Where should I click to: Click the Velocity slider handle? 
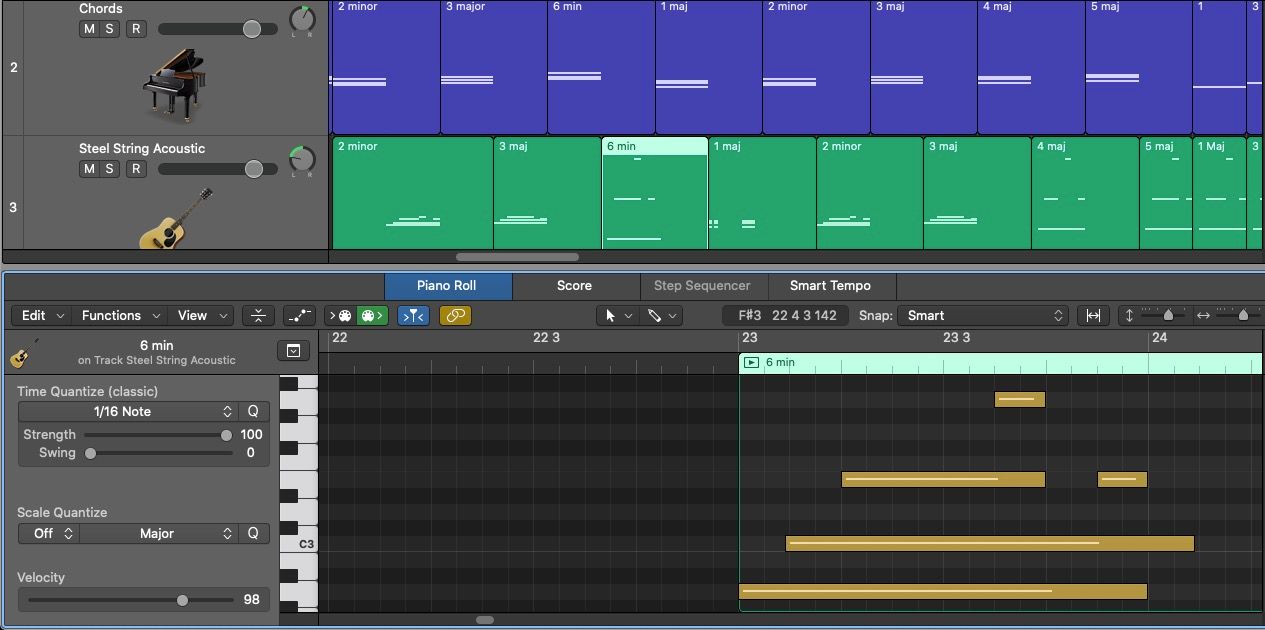(182, 600)
